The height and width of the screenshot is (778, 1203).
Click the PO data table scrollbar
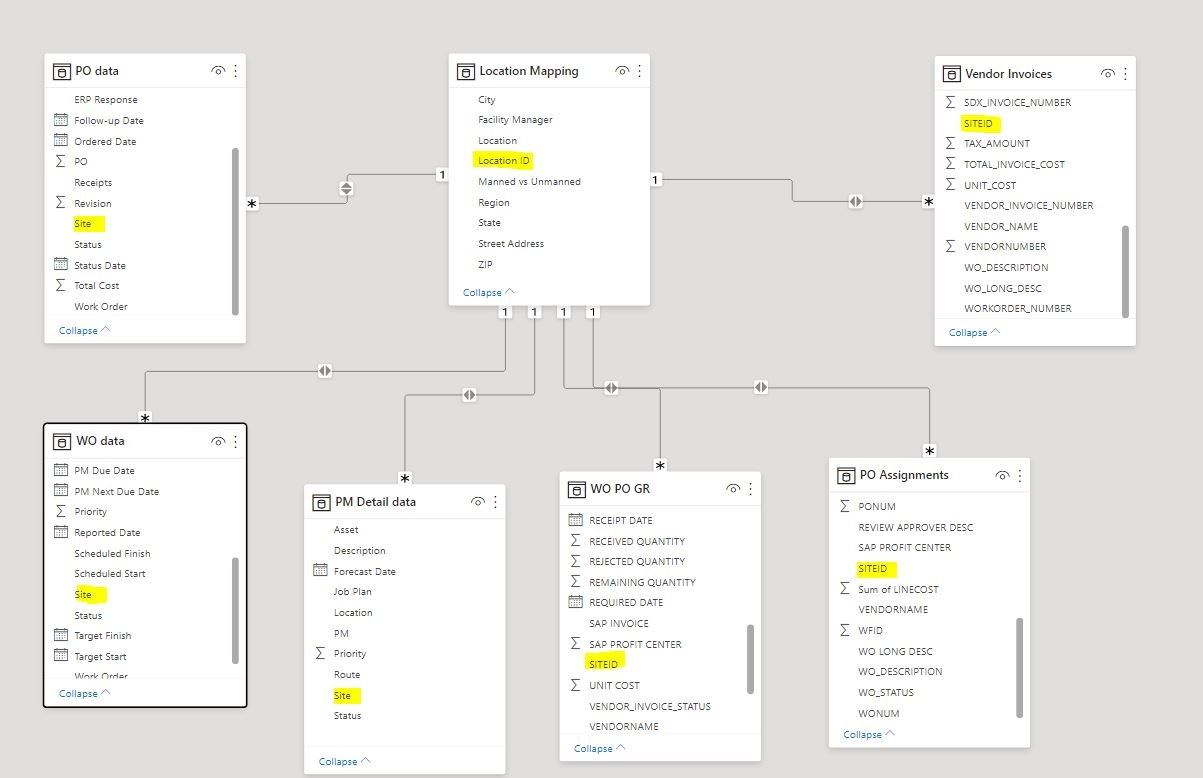pyautogui.click(x=236, y=231)
